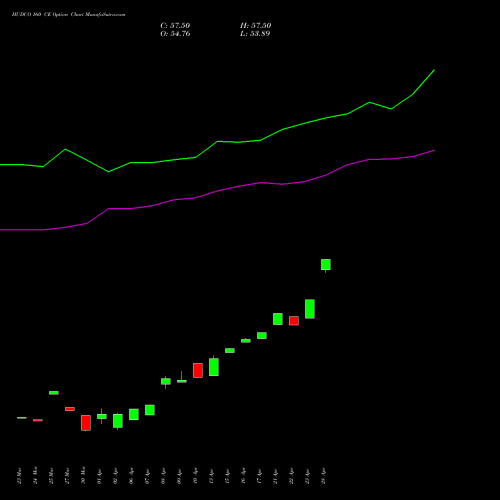This screenshot has height=500, width=500.
Task: Click the 06 Apr date label
Action: 131,476
